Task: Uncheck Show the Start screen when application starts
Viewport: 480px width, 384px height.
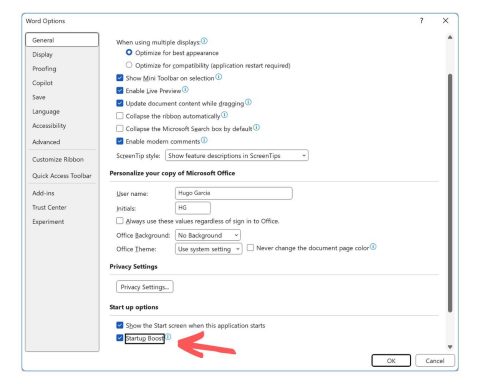Action: [x=120, y=325]
